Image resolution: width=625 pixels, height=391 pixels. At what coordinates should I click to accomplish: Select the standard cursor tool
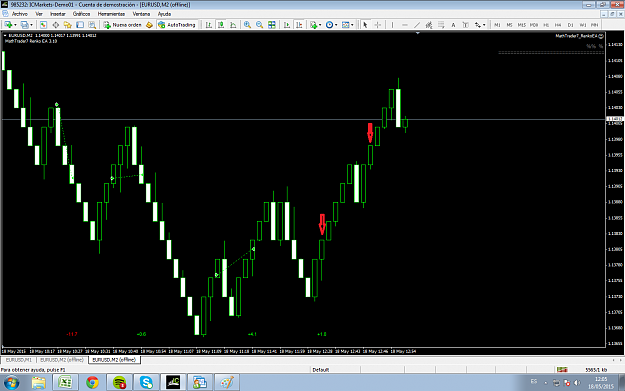coord(365,25)
